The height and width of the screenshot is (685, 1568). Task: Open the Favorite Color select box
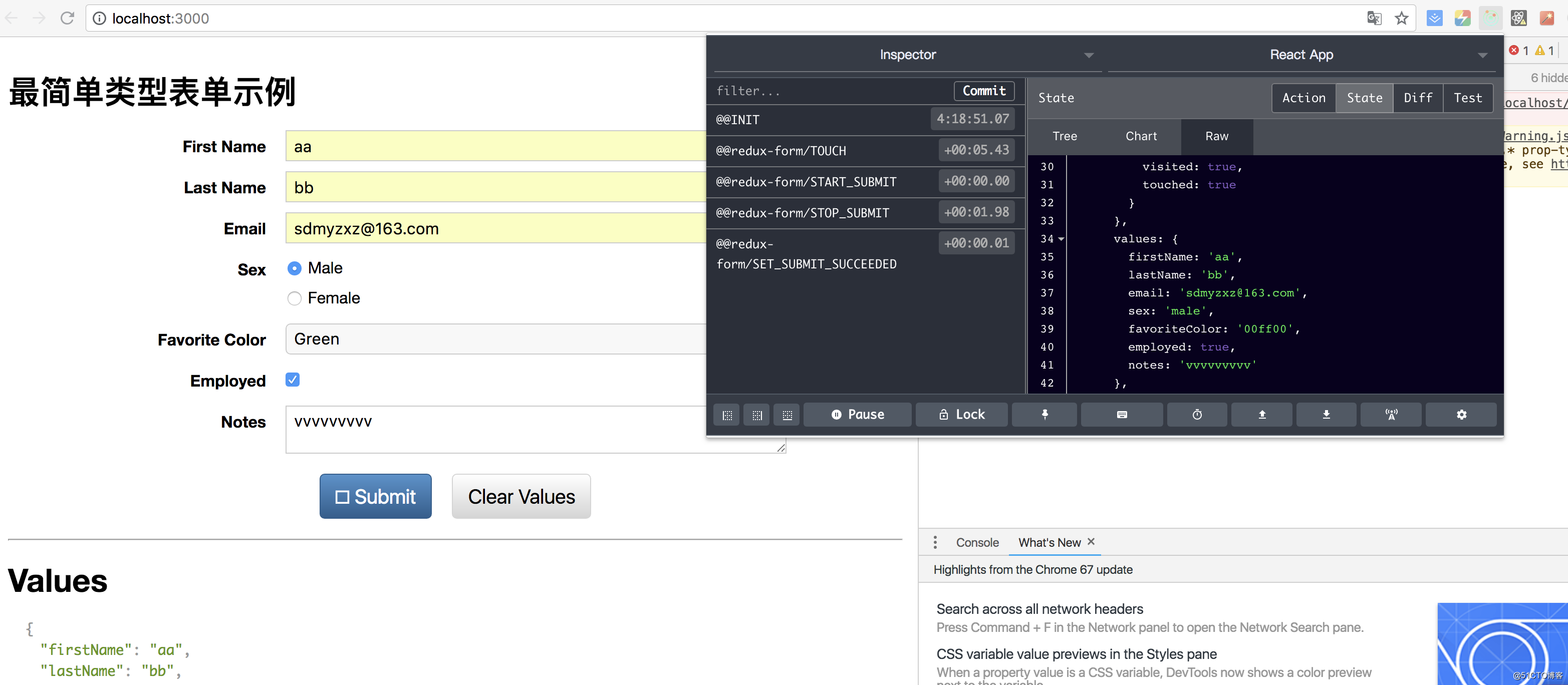[496, 339]
